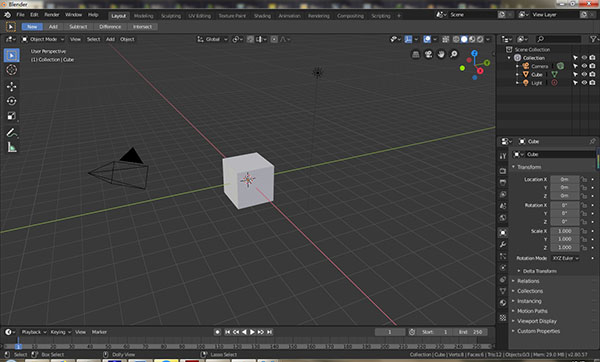Click the Scale X value field
This screenshot has height=362, width=600.
564,231
